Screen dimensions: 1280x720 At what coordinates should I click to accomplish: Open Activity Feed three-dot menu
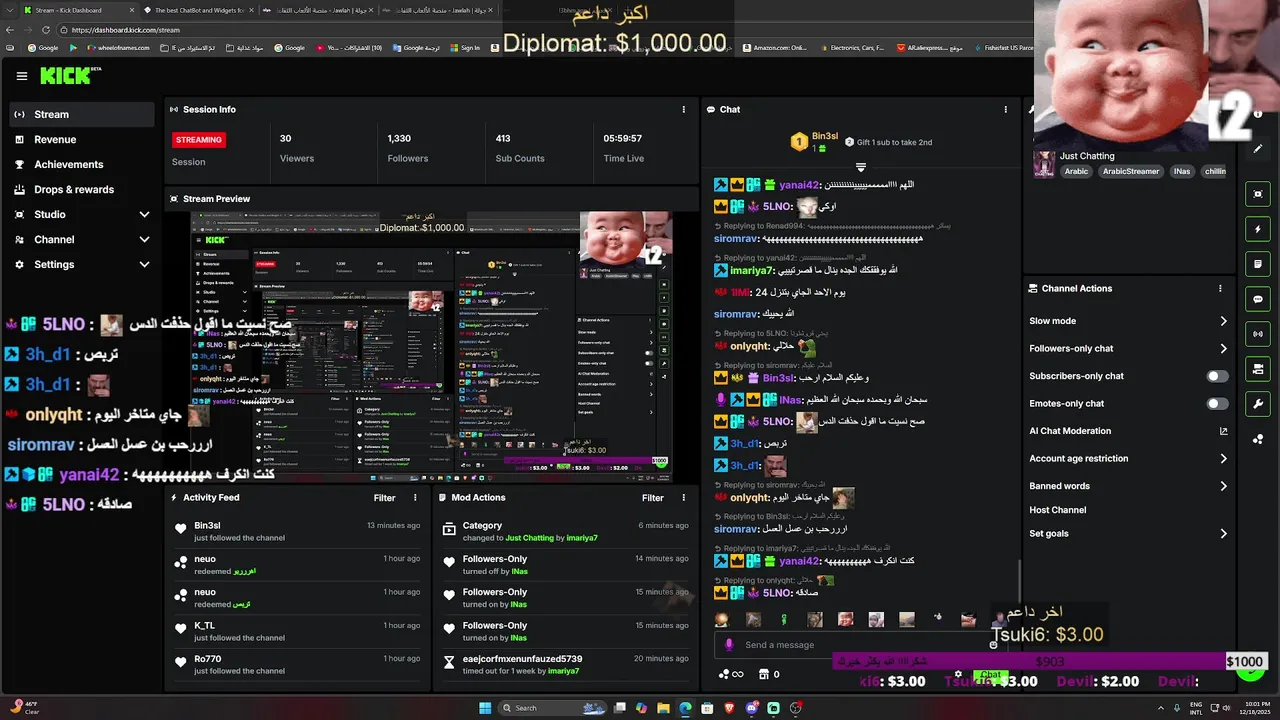415,497
